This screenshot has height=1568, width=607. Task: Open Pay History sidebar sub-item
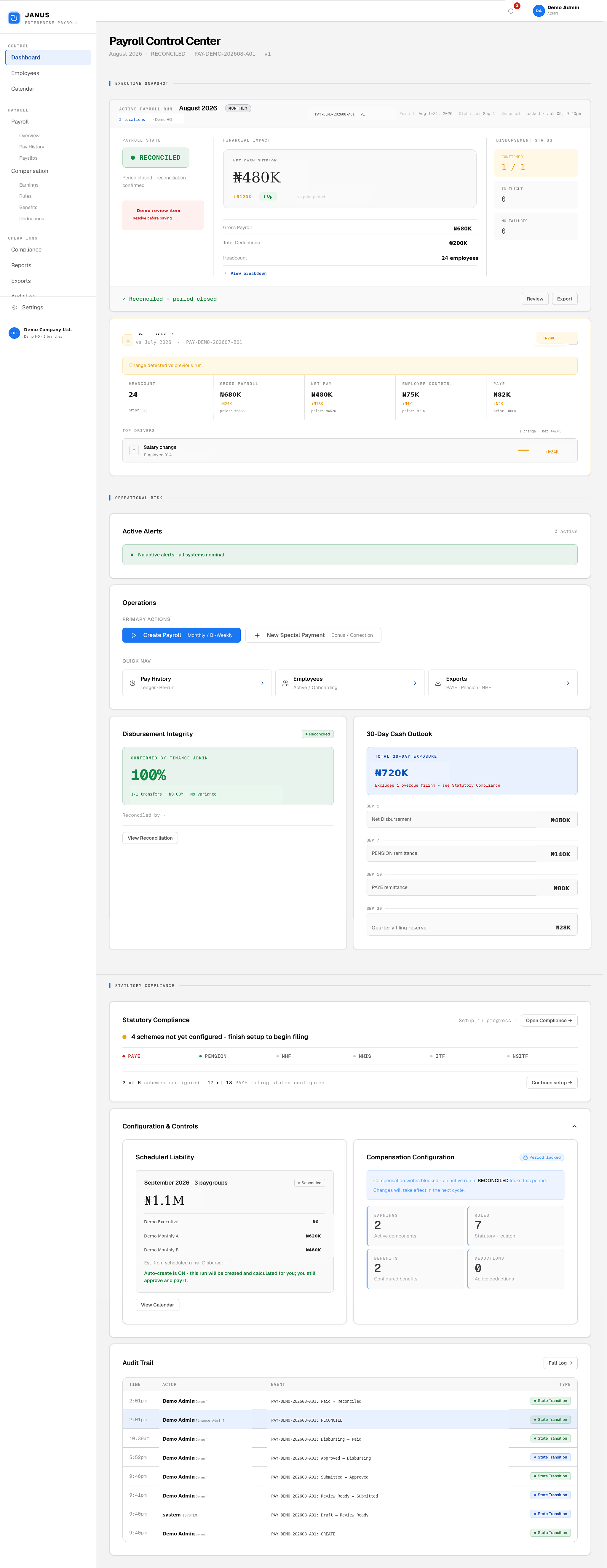point(32,147)
